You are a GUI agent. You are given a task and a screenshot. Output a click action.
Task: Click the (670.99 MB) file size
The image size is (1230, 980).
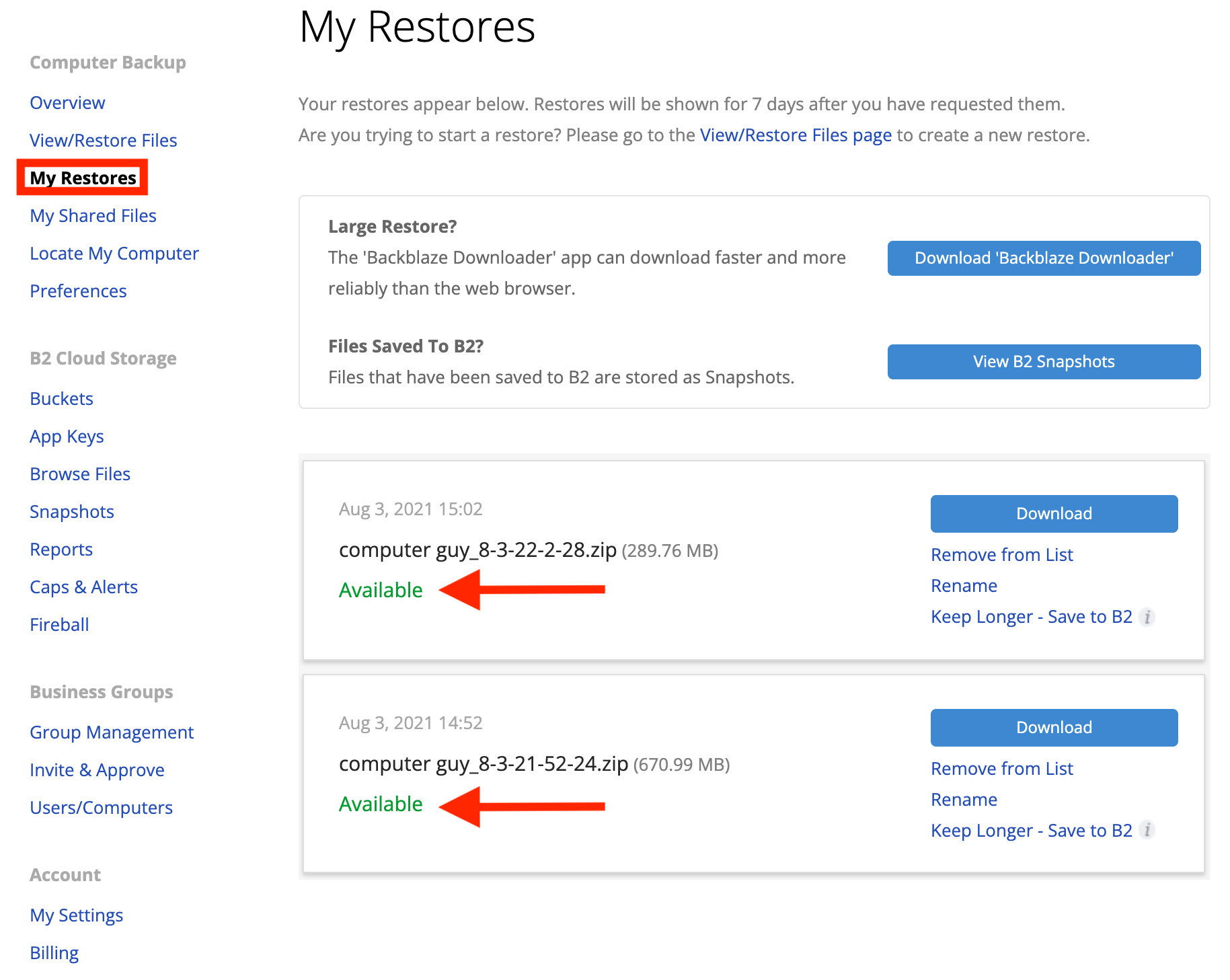[x=681, y=765]
